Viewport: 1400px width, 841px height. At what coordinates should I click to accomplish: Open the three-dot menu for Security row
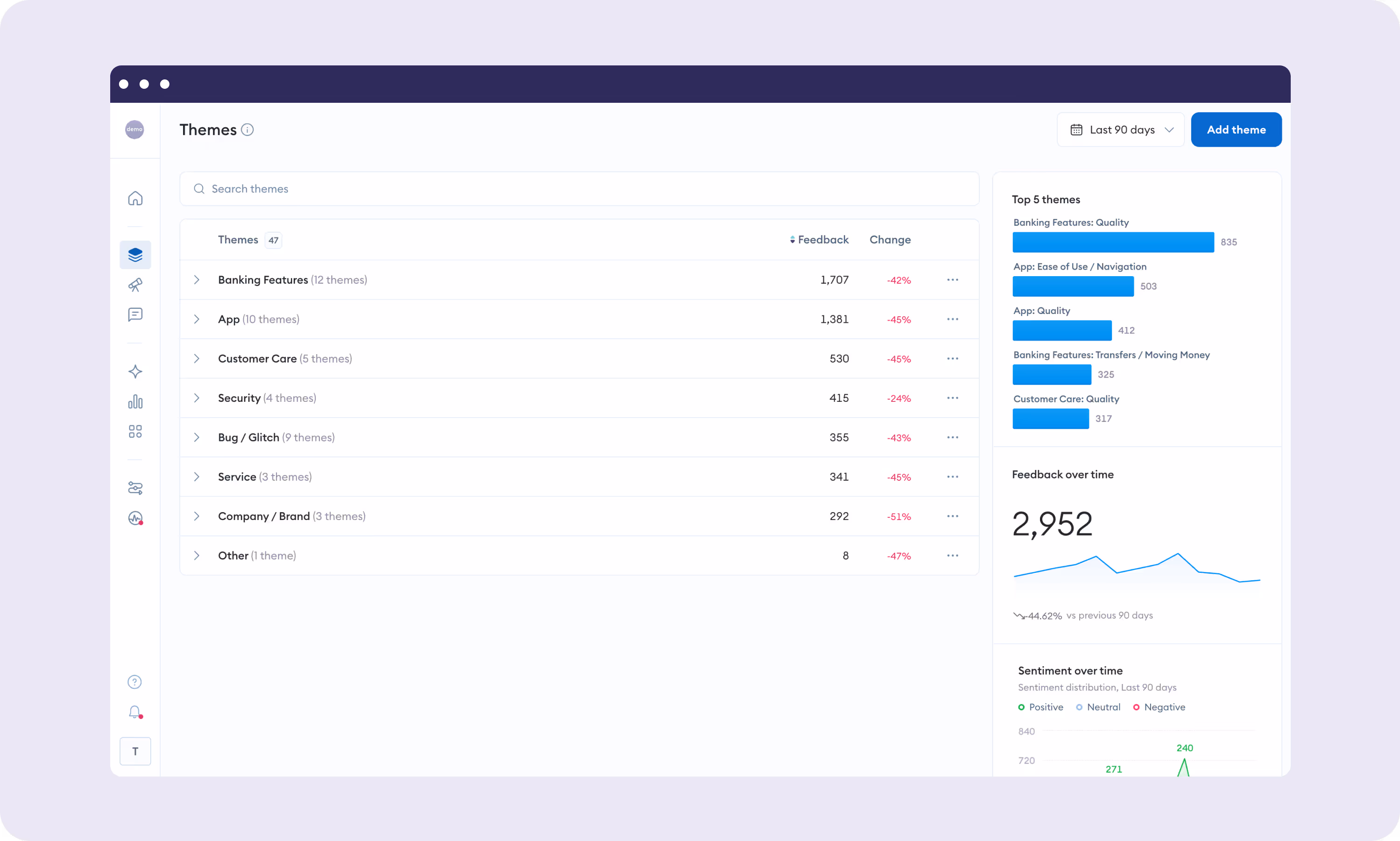pyautogui.click(x=953, y=398)
